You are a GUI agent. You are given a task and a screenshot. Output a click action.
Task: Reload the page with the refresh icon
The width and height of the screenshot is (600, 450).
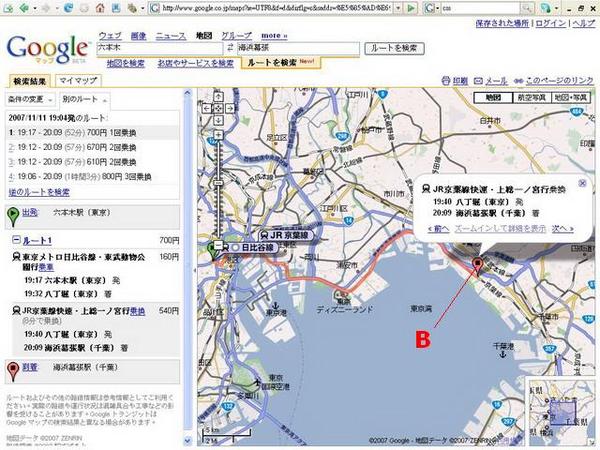click(x=69, y=8)
